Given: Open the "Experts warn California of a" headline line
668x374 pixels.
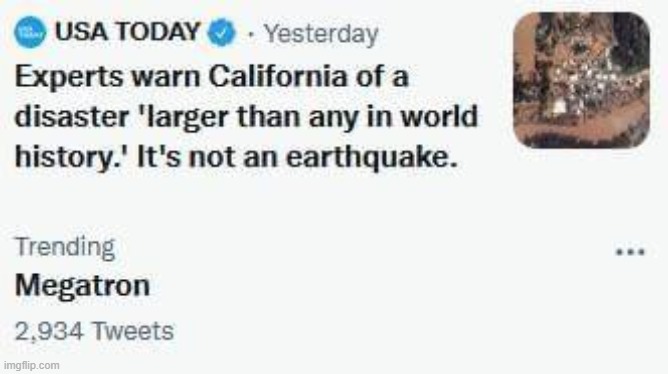Looking at the screenshot, I should click(x=212, y=77).
